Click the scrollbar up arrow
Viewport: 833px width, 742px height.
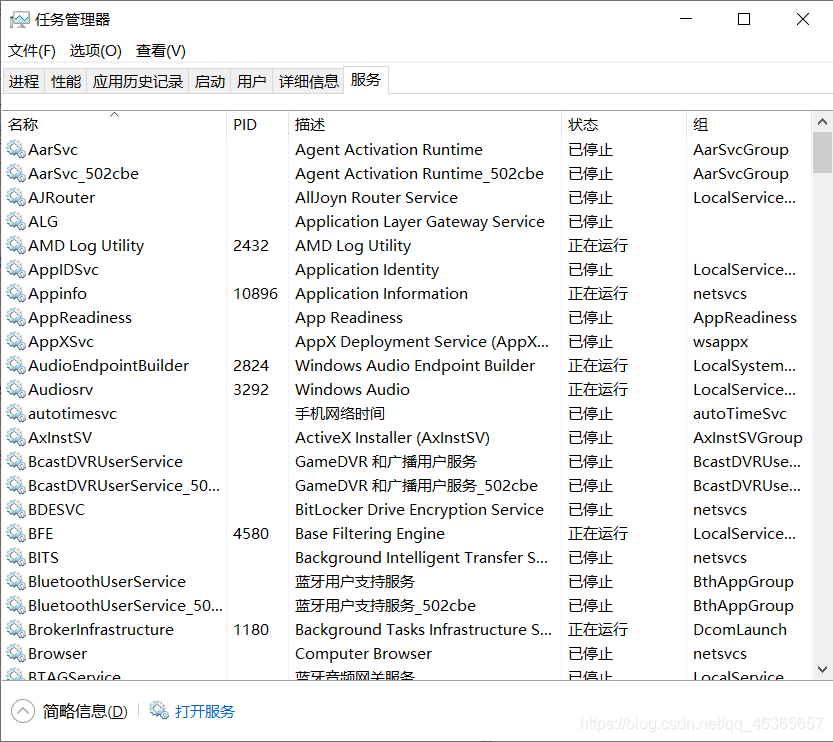click(x=822, y=122)
